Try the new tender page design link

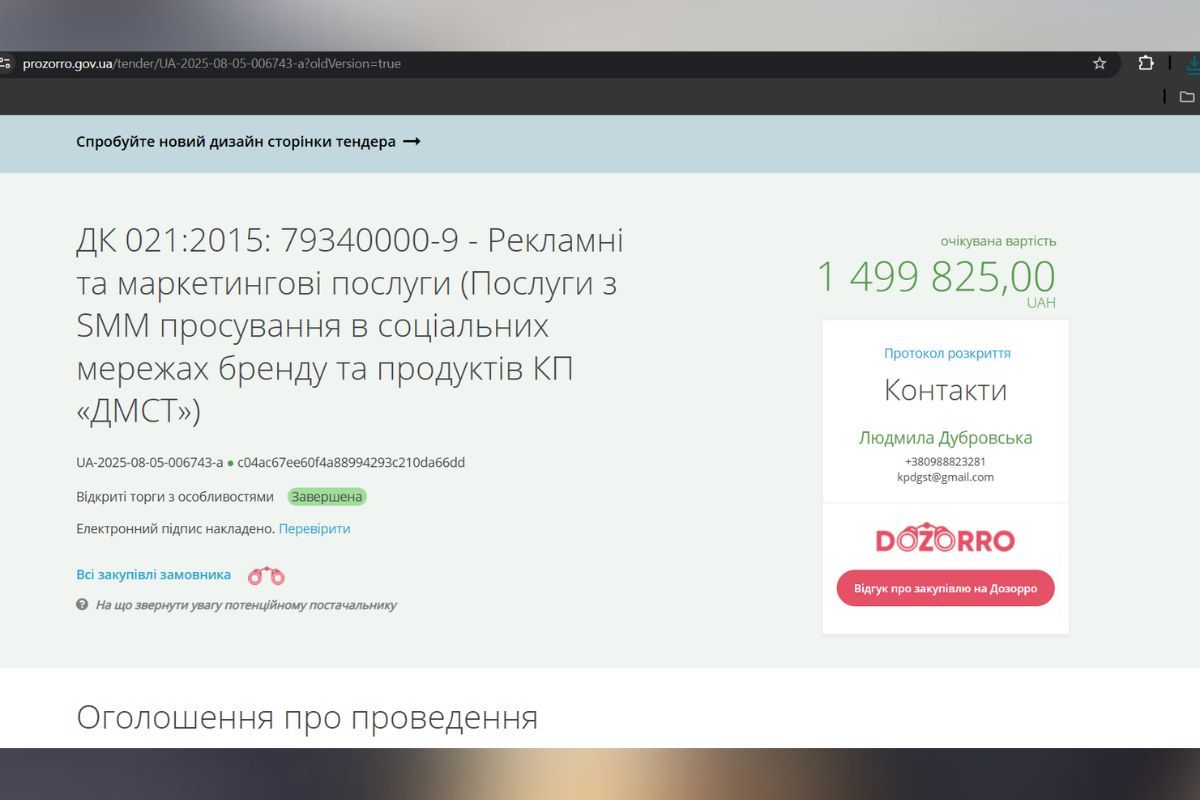point(235,142)
